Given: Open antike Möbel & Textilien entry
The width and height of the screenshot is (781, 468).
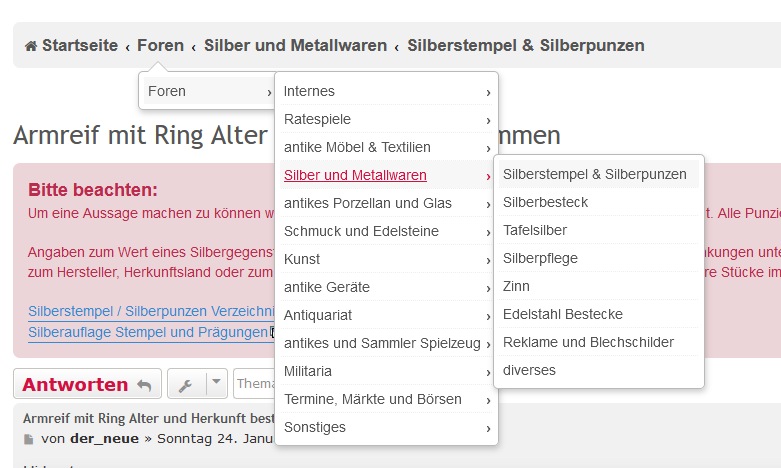Looking at the screenshot, I should 357,147.
